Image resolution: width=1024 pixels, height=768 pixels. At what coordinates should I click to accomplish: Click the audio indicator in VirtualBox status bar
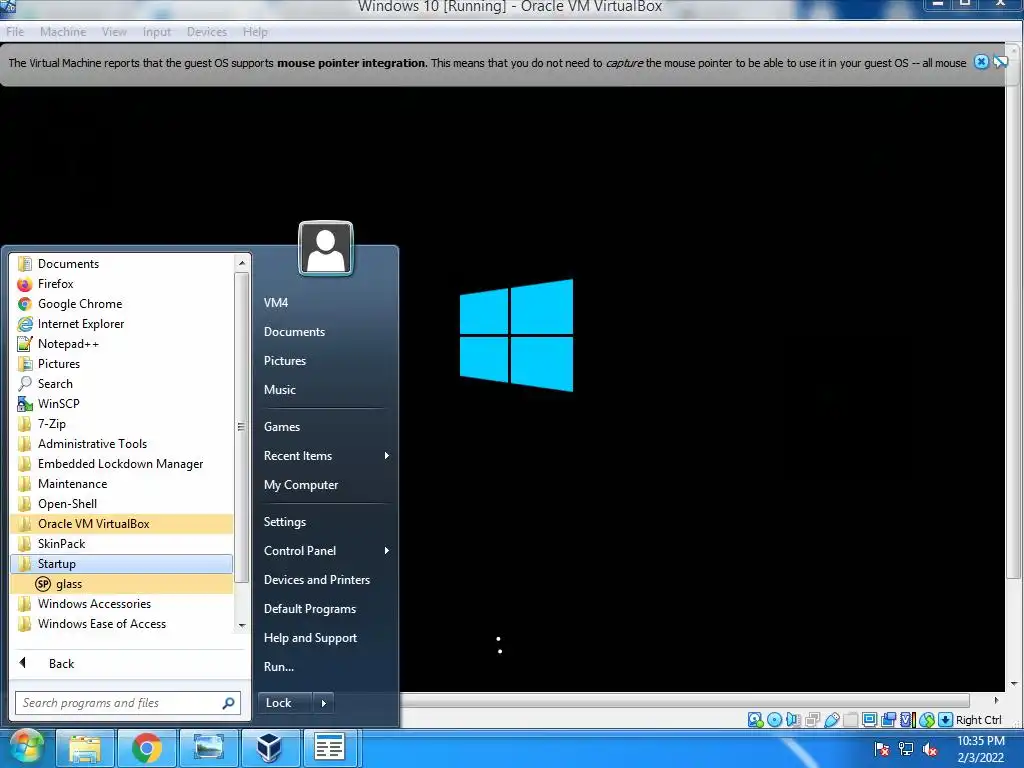point(793,720)
